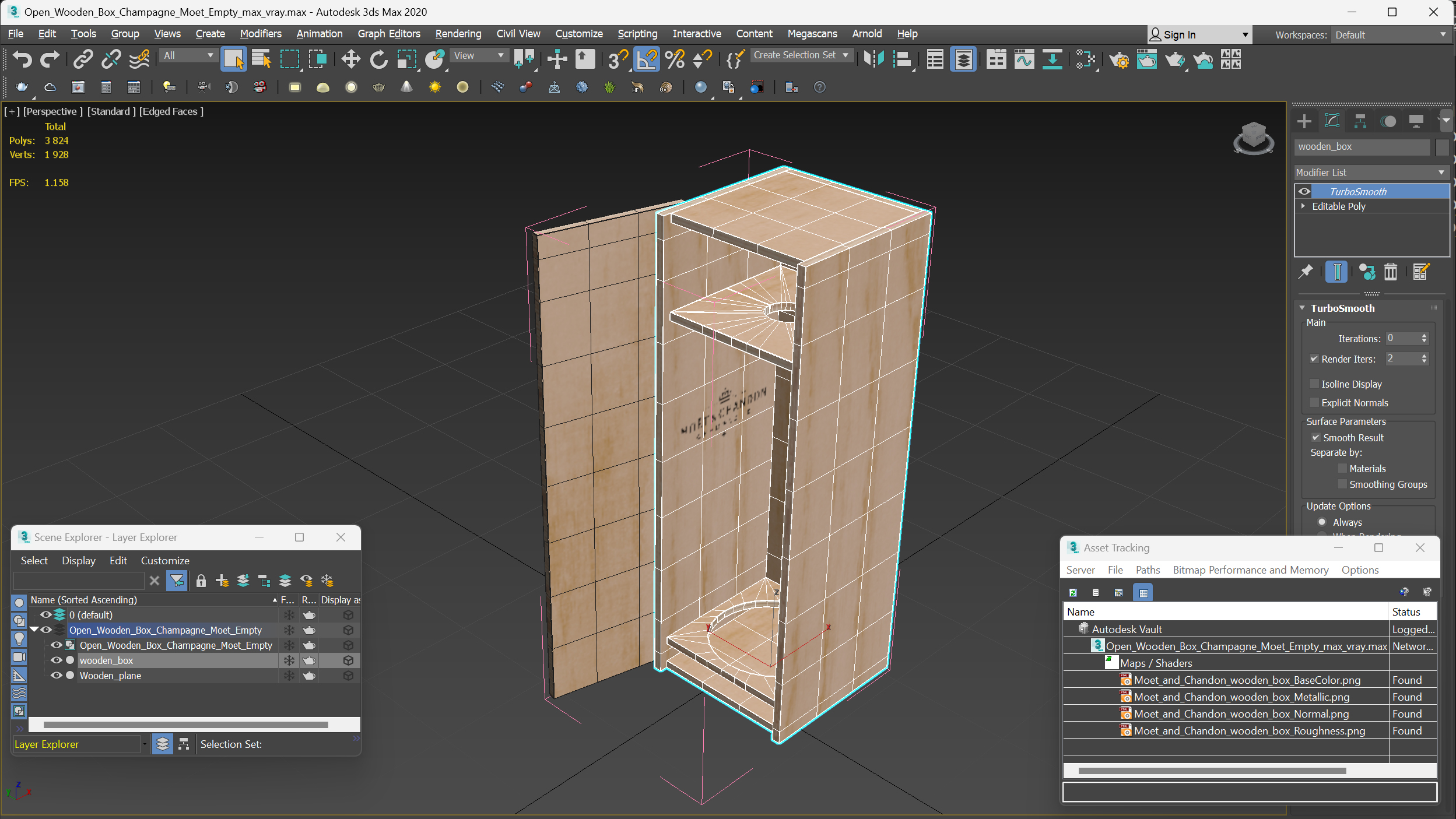Click the Pin Stack icon
Screen dimensions: 1456x819
coord(1306,272)
